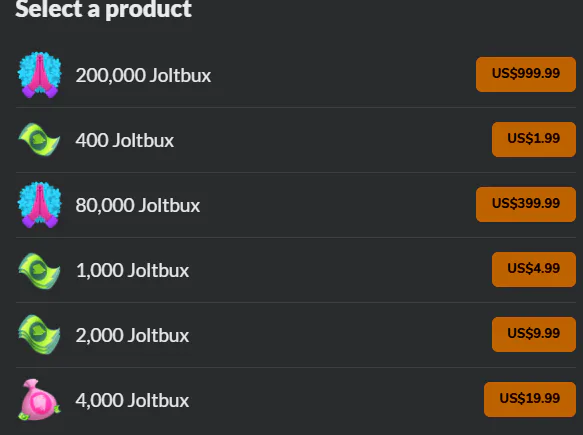Click the stacked bills icon for 2,000 Joltbux
The height and width of the screenshot is (435, 583).
tap(39, 335)
